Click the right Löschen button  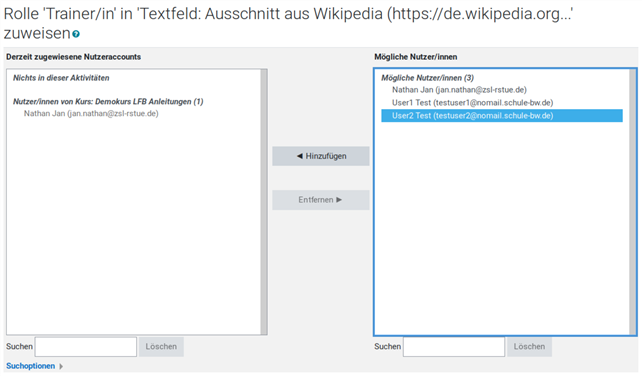[529, 347]
